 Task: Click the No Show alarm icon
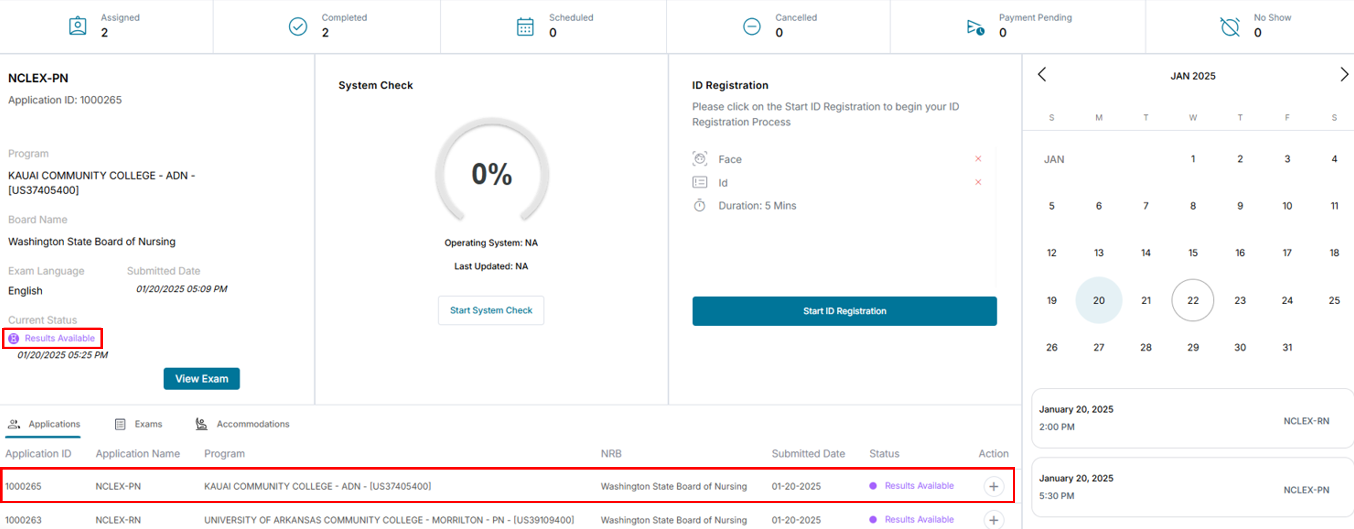pyautogui.click(x=1230, y=27)
